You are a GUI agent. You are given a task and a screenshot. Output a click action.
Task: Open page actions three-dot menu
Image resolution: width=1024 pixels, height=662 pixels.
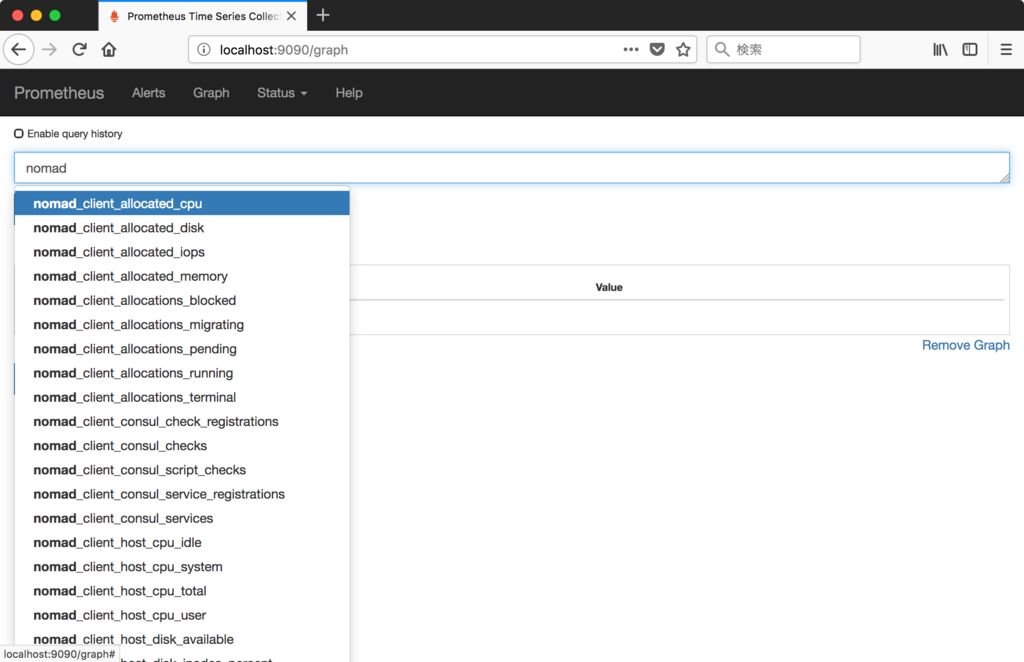click(630, 50)
